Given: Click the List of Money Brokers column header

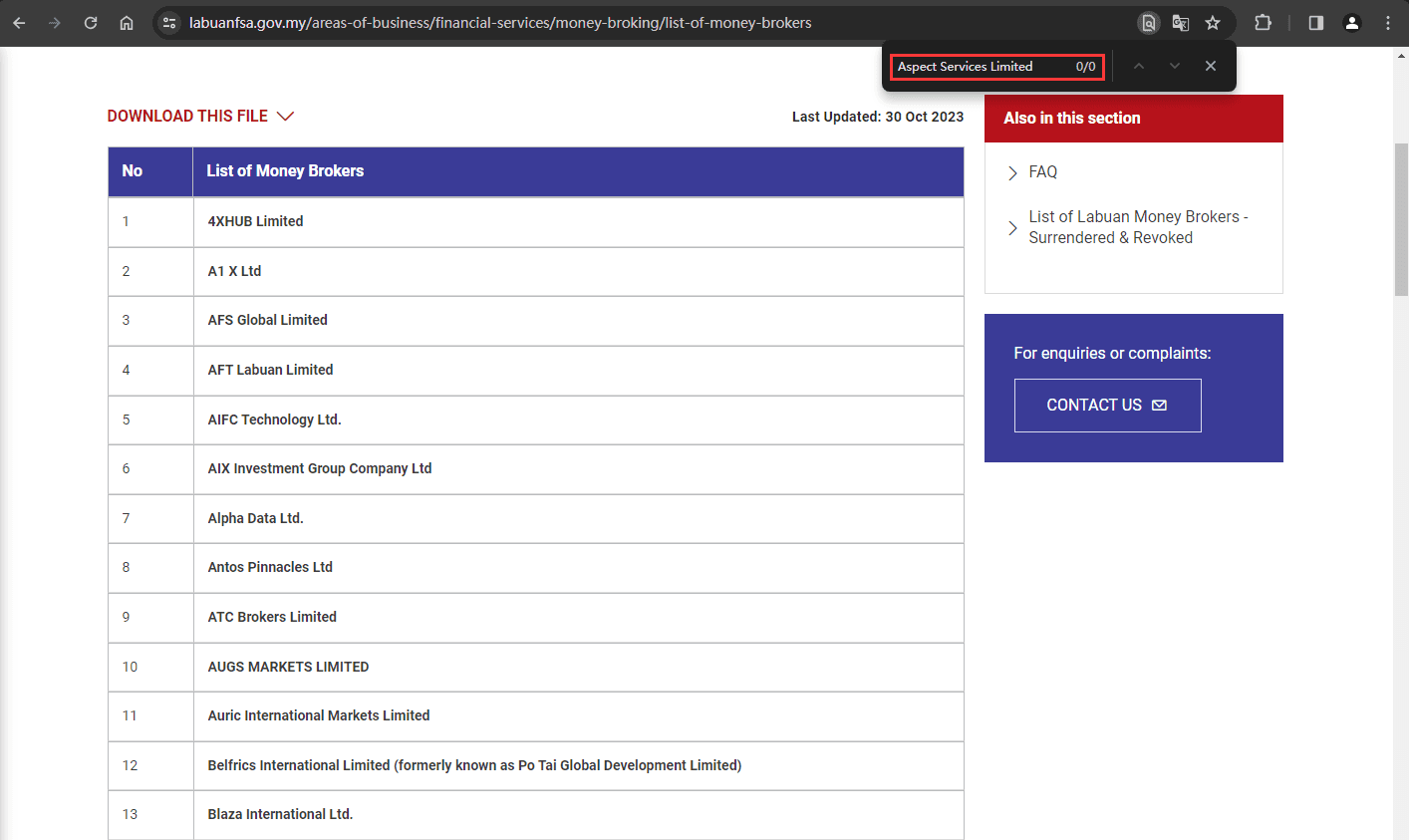Looking at the screenshot, I should point(578,171).
